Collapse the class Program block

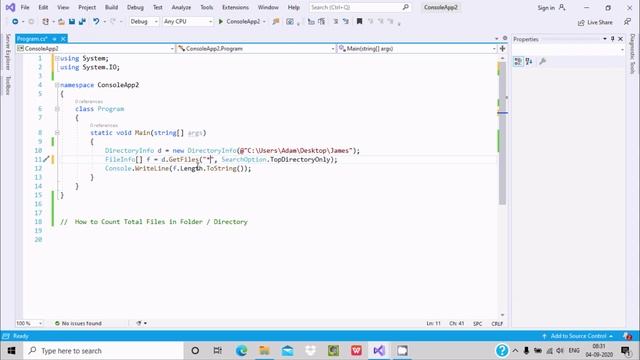(x=57, y=109)
